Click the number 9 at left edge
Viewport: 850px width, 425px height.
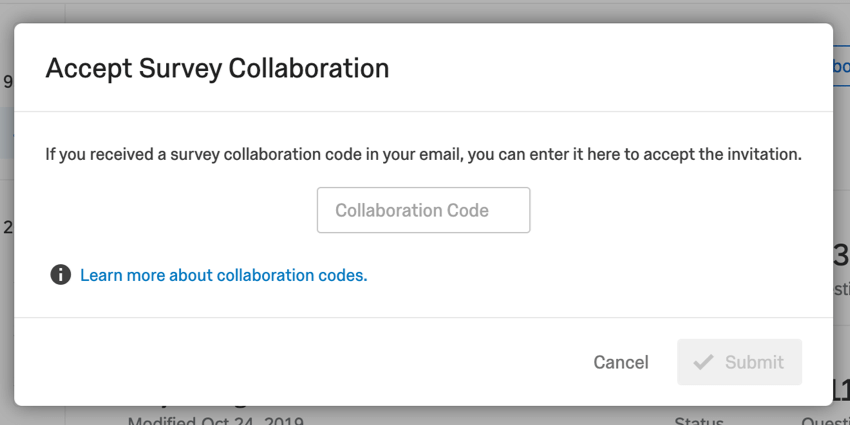(x=8, y=82)
